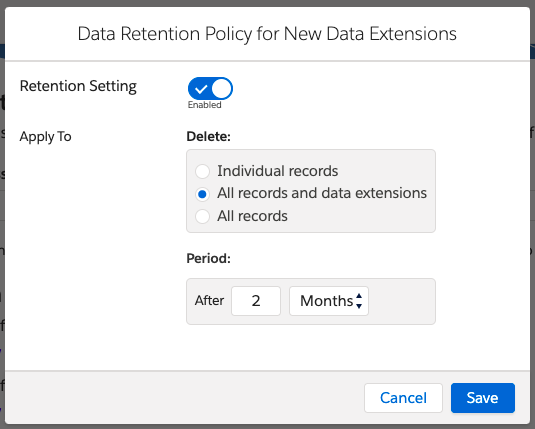Screen dimensions: 535x429
Task: Cancel the retention policy dialog
Action: pos(403,398)
